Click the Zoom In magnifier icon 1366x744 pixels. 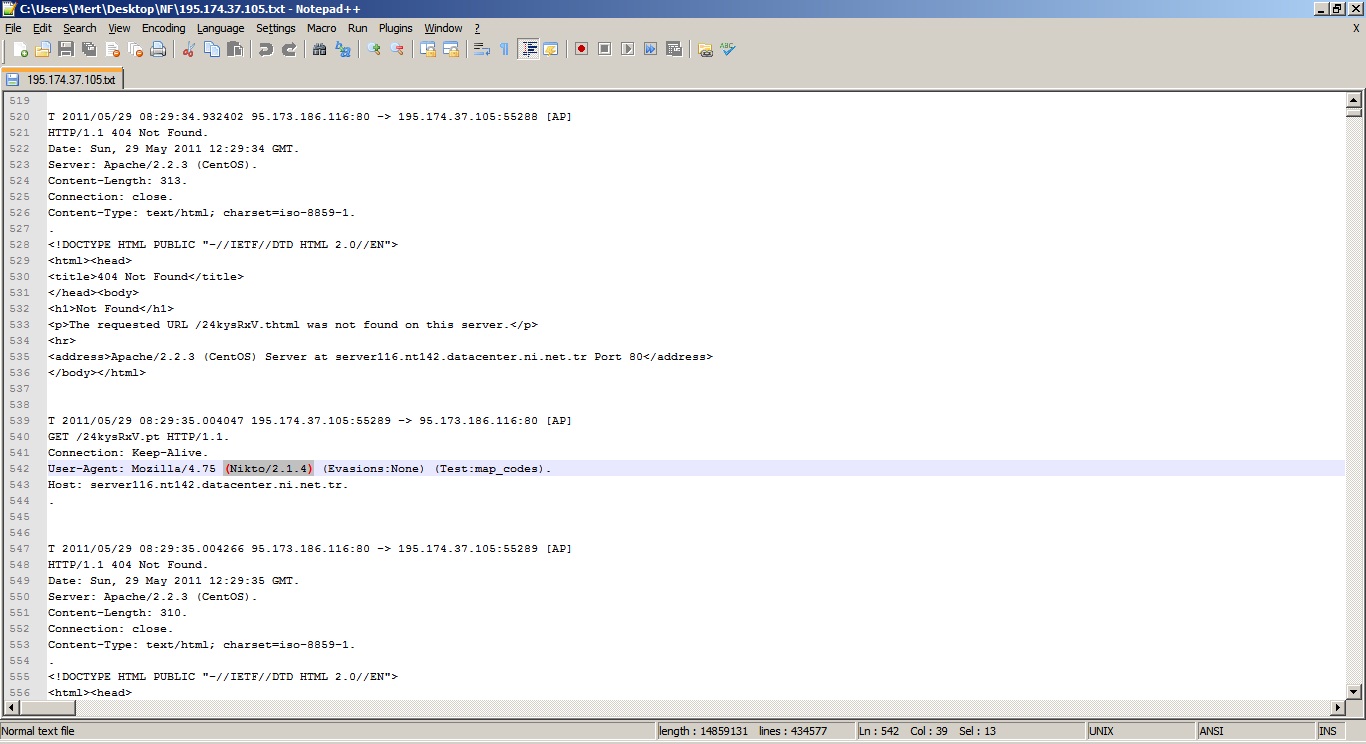(374, 49)
